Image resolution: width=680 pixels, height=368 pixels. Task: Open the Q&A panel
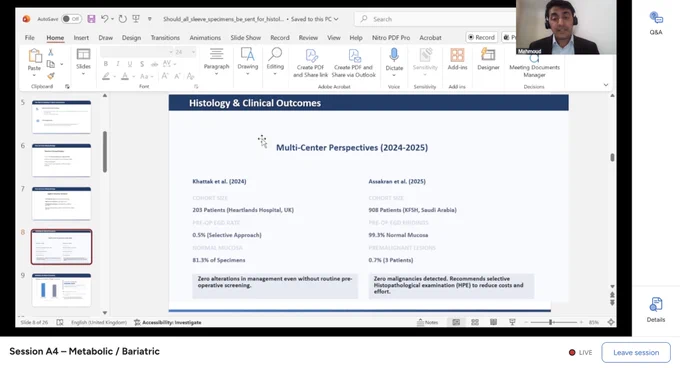tap(656, 23)
